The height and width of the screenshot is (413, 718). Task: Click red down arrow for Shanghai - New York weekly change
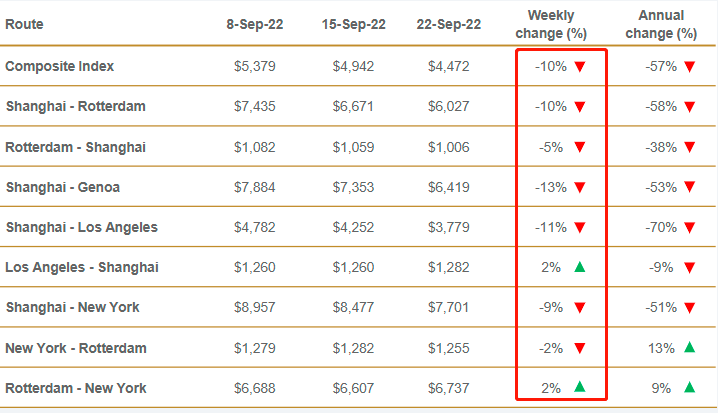(579, 308)
